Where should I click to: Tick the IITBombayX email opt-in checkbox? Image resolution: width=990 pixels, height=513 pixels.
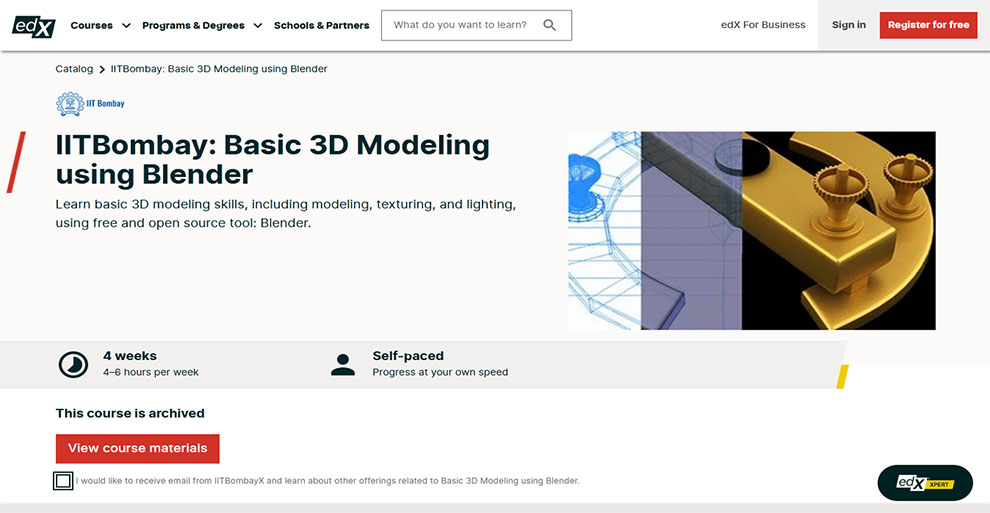pyautogui.click(x=64, y=481)
